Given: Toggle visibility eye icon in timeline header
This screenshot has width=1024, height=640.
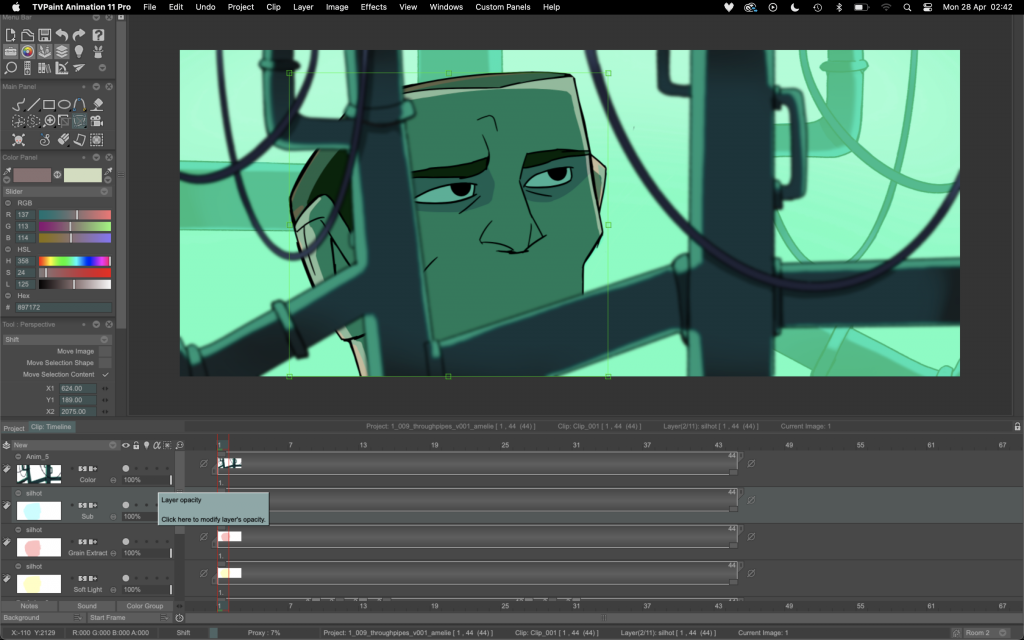Looking at the screenshot, I should pyautogui.click(x=126, y=445).
